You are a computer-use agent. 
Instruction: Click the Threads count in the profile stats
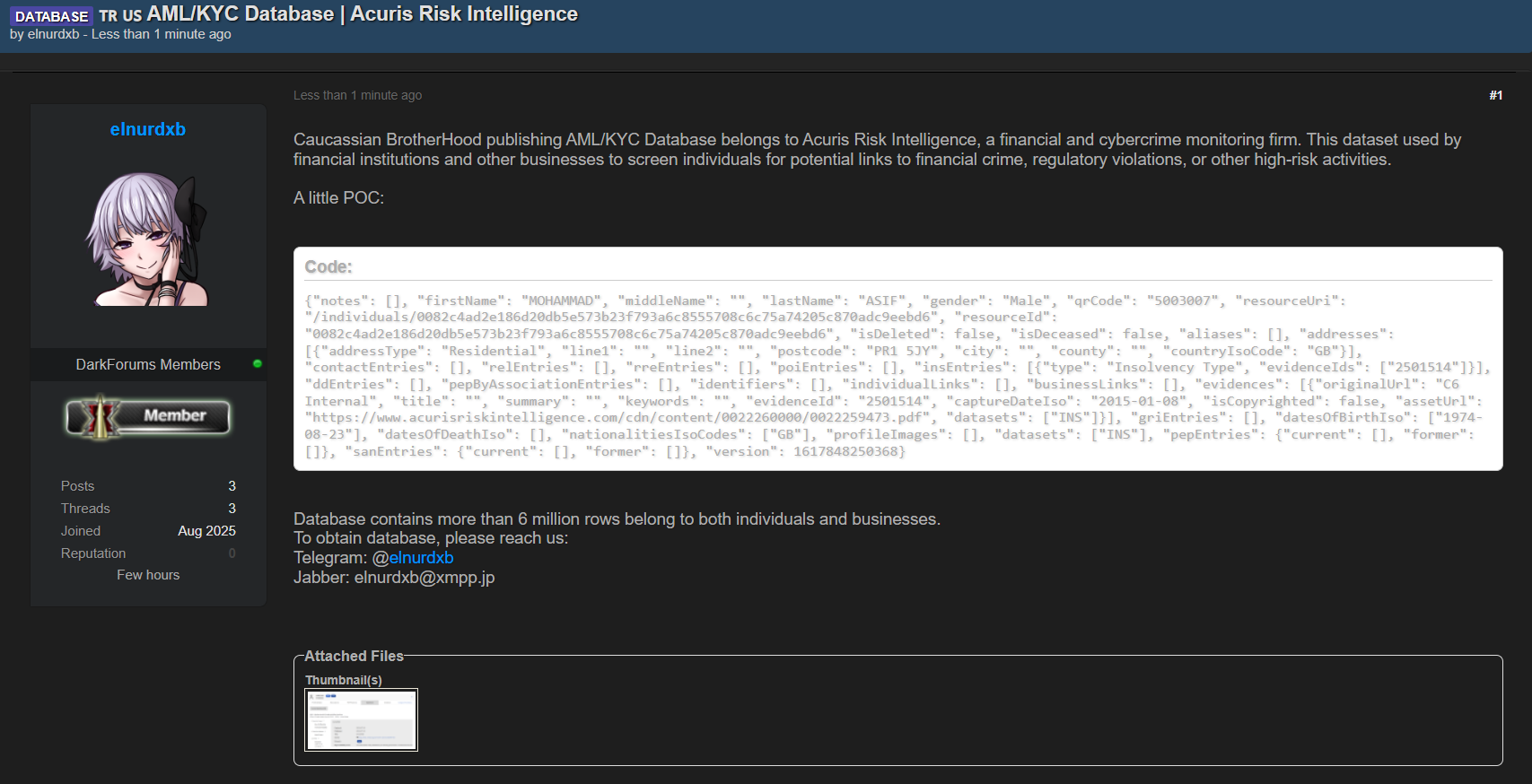click(x=232, y=509)
